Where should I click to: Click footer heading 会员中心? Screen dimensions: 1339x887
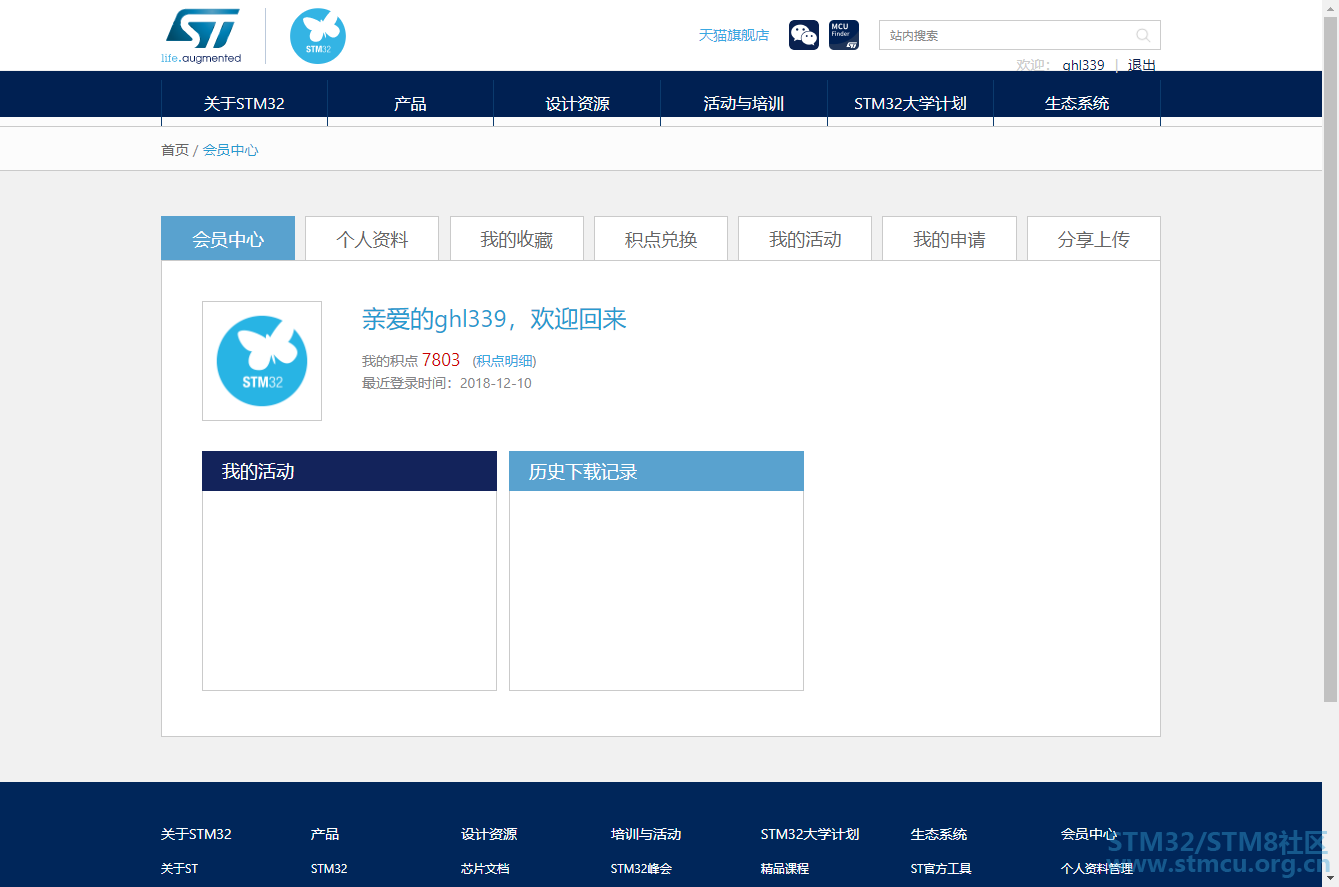1089,834
